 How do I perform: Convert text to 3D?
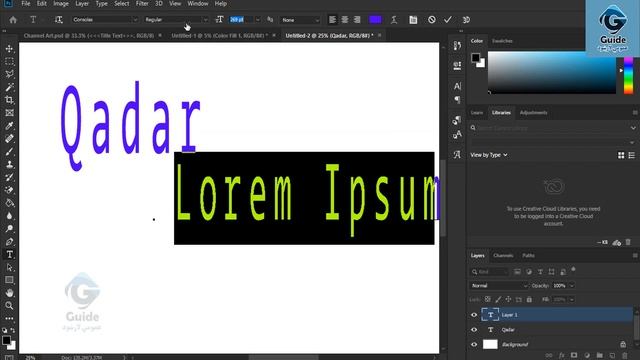click(x=466, y=20)
